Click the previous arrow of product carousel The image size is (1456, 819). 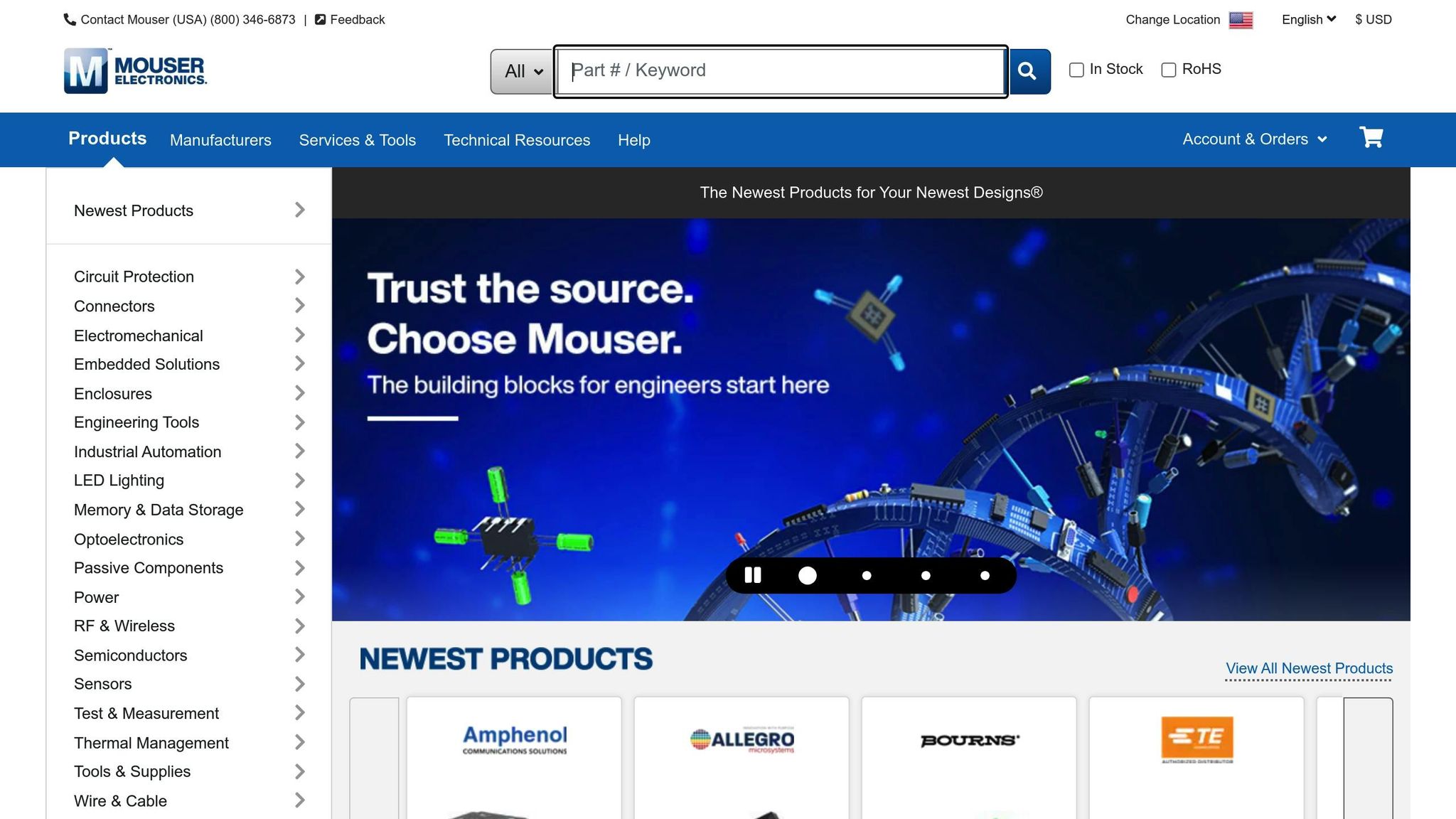pyautogui.click(x=374, y=758)
